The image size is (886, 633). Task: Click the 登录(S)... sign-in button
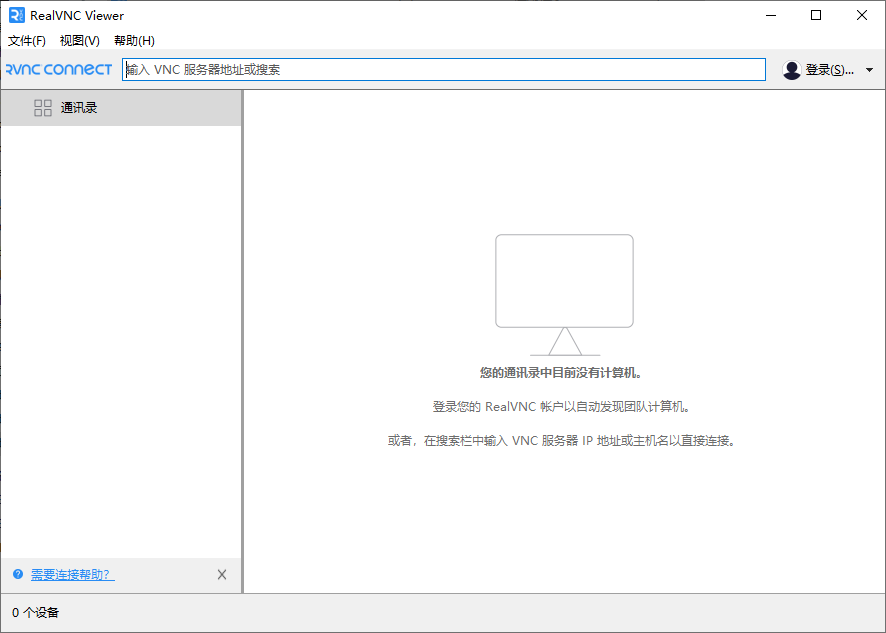[829, 70]
